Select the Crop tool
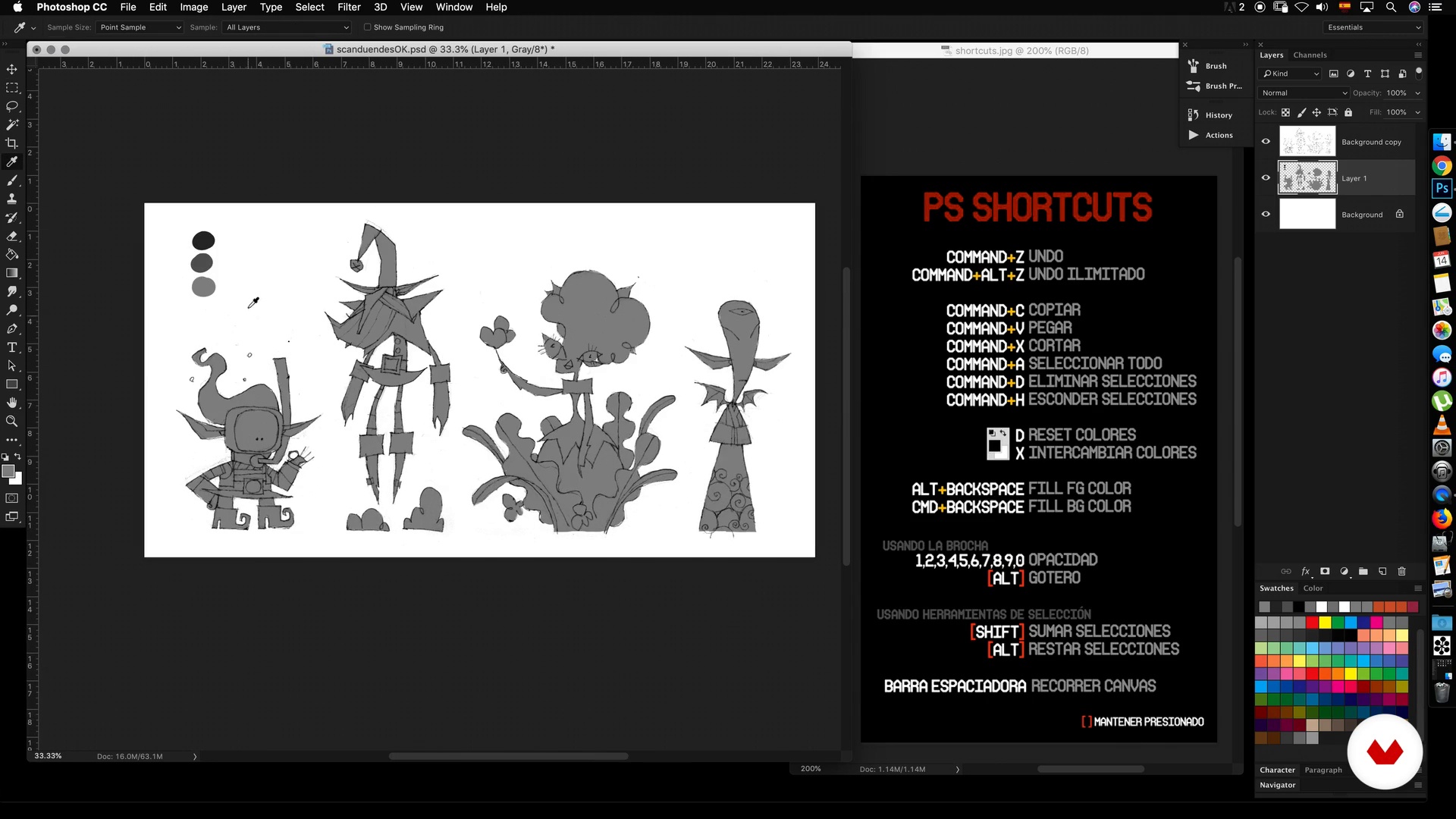The image size is (1456, 819). pyautogui.click(x=11, y=143)
